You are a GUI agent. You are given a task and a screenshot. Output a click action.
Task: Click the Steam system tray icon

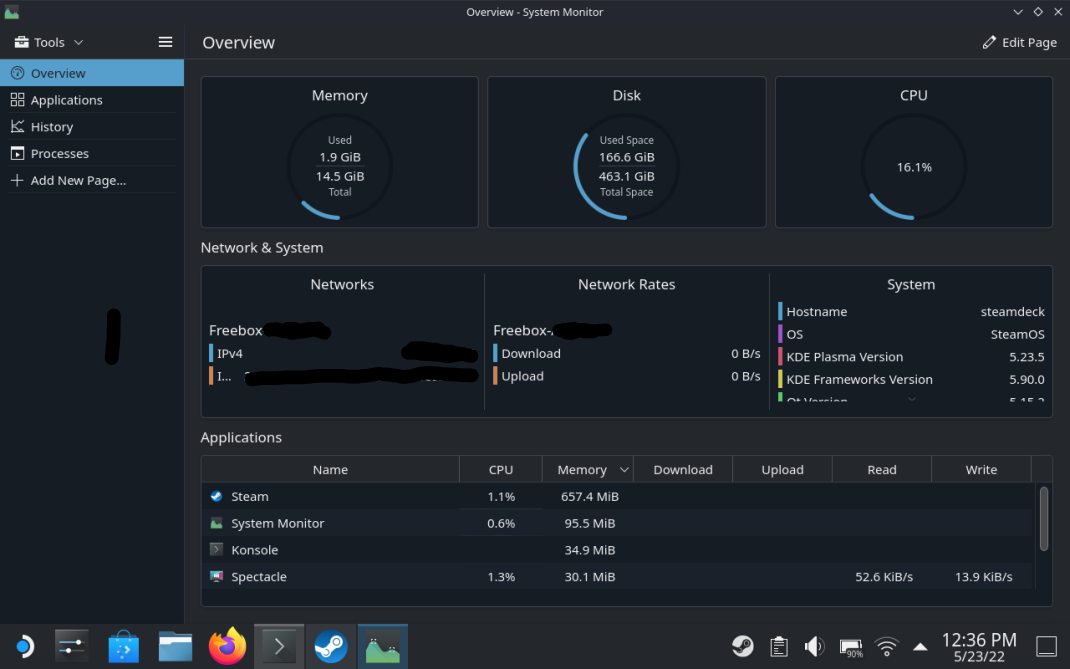pyautogui.click(x=742, y=646)
